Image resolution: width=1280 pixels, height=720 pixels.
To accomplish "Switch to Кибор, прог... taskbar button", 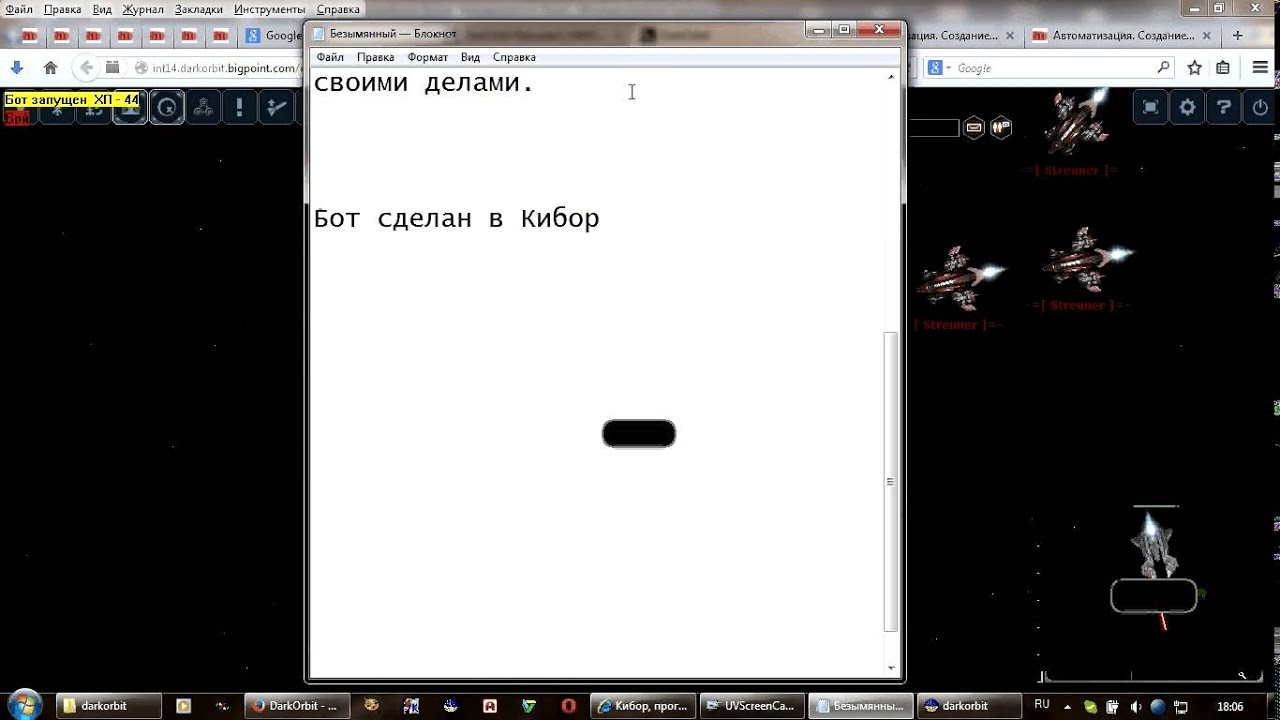I will [x=643, y=706].
